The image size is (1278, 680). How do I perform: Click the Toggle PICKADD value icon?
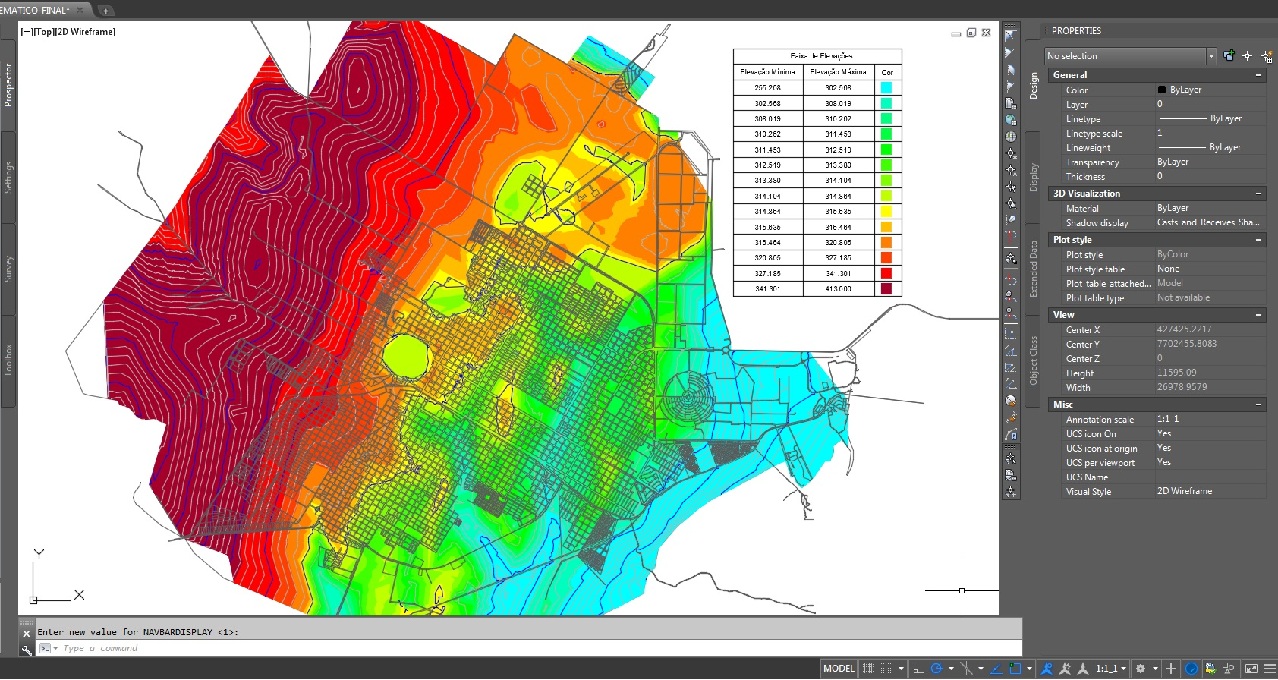1229,56
